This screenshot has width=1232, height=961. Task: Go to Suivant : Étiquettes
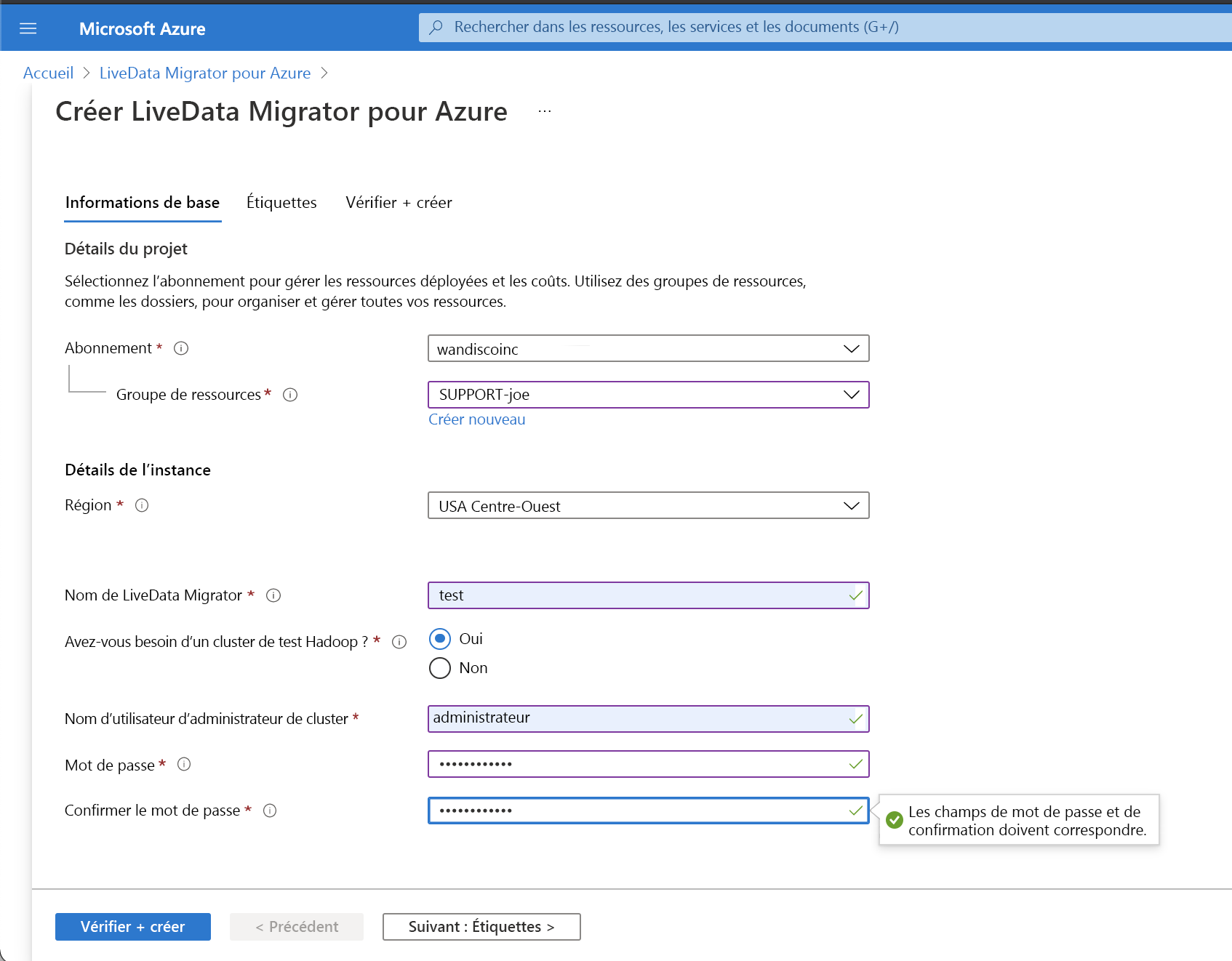pos(481,927)
